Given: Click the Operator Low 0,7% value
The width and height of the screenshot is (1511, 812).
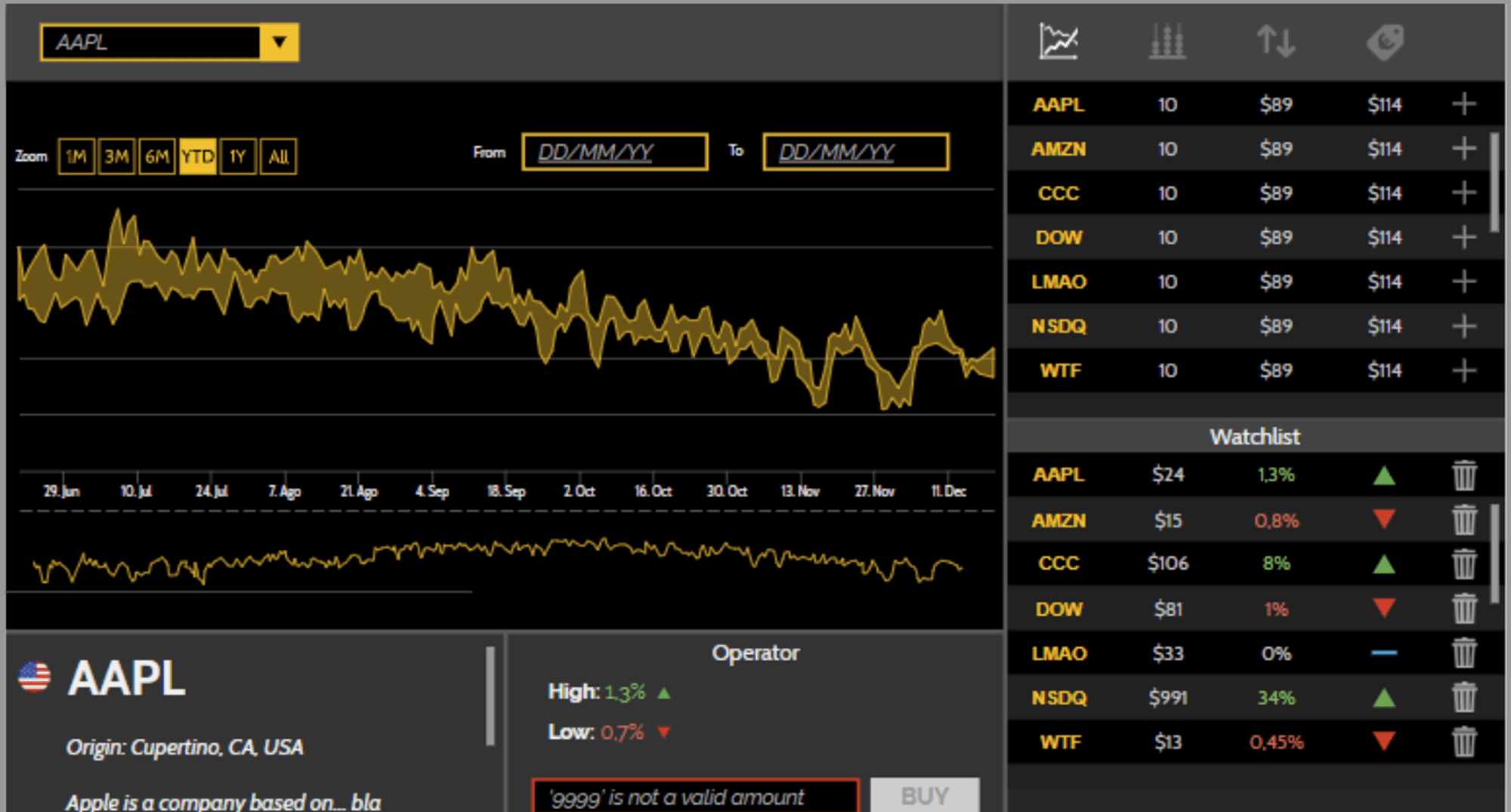Looking at the screenshot, I should point(623,732).
